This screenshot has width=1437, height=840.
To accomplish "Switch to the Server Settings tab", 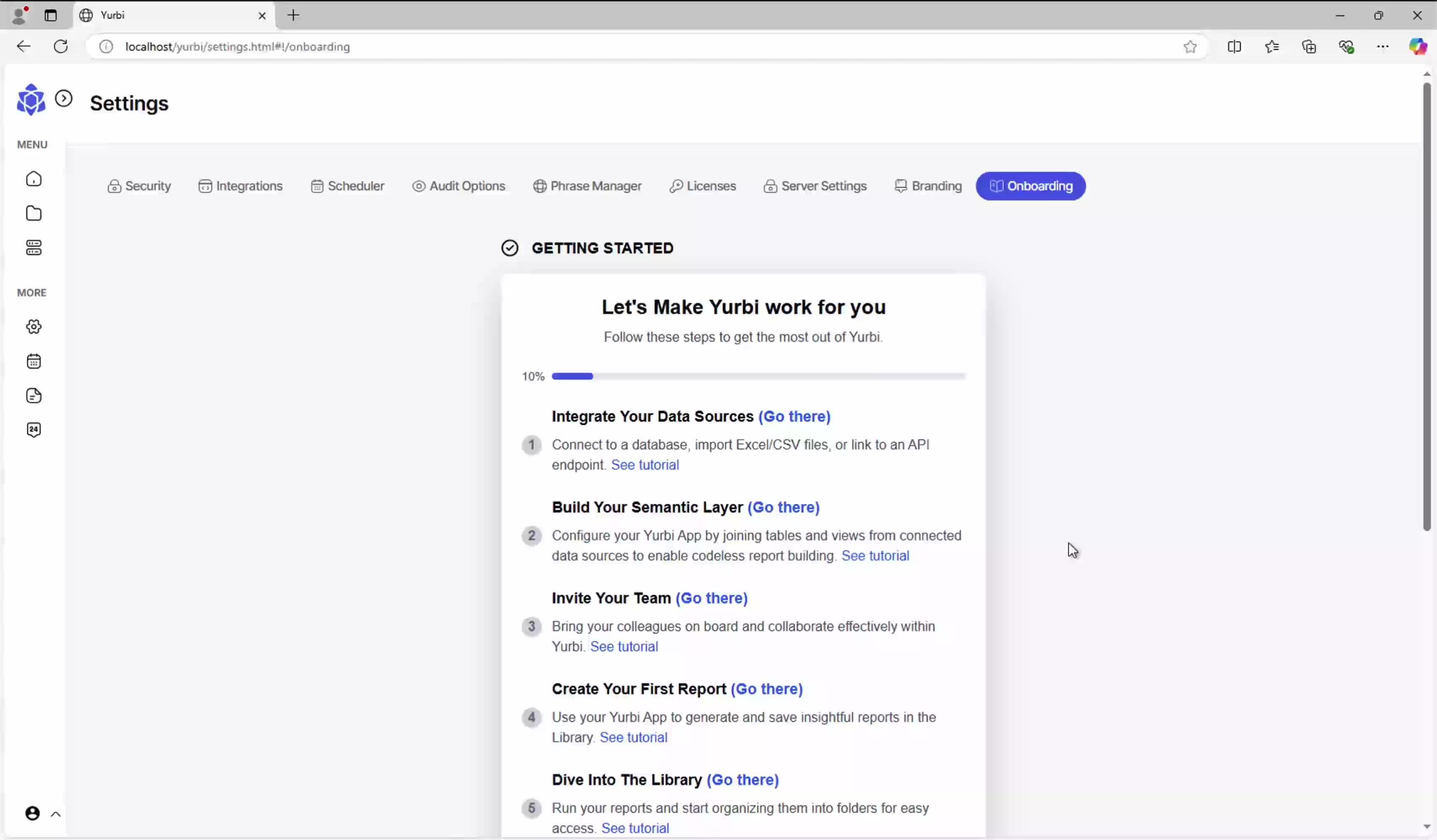I will pyautogui.click(x=815, y=186).
